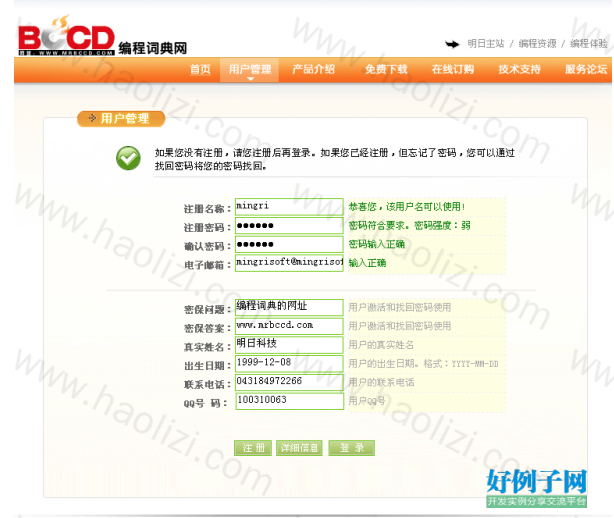Focus the 确认密码 password field
614x518 pixels.
point(289,244)
